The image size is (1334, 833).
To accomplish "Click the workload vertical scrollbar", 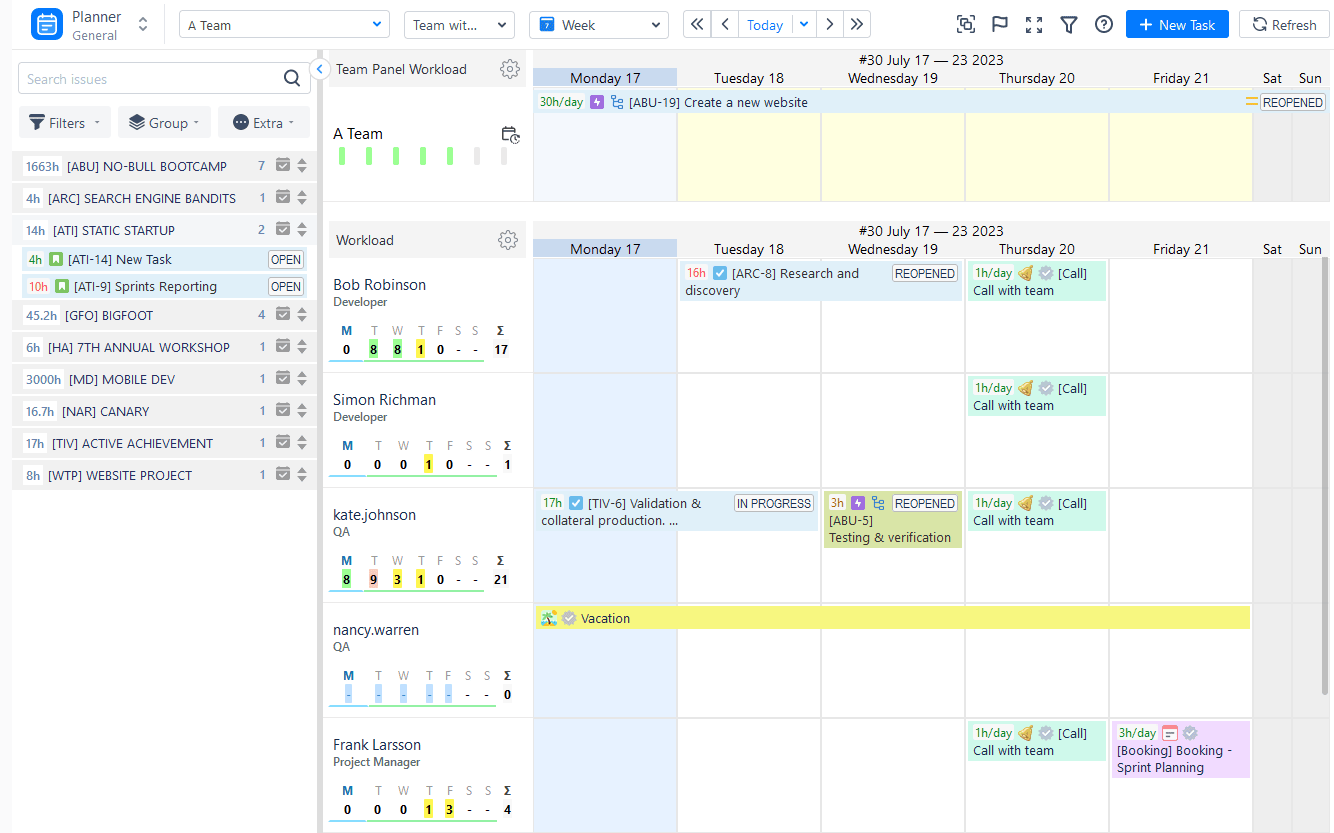I will 1326,476.
